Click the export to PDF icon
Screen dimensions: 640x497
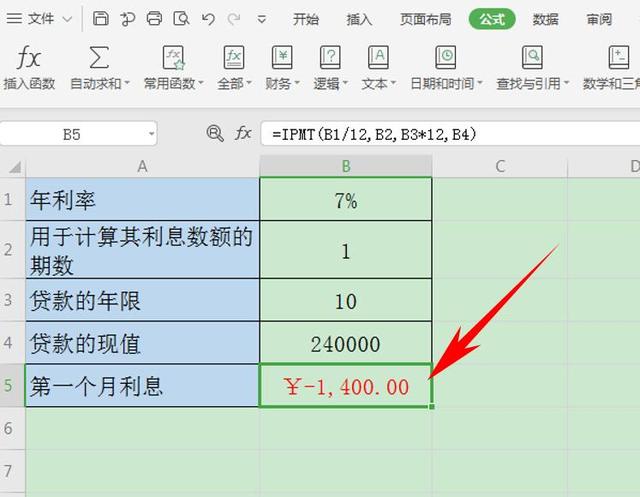click(127, 19)
